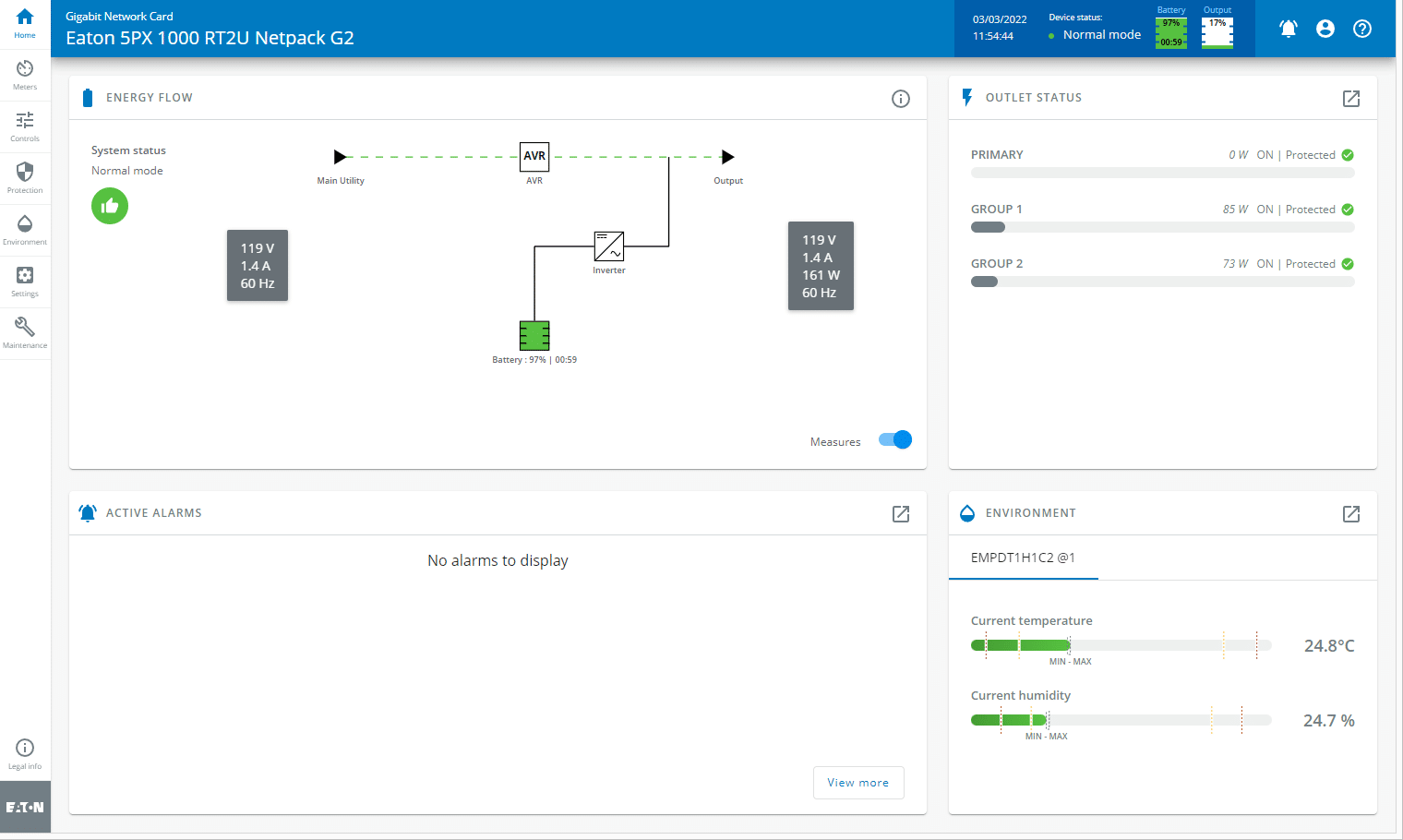Click the Inverter symbol in the diagram
Screen dimensions: 1403x840
click(x=609, y=246)
